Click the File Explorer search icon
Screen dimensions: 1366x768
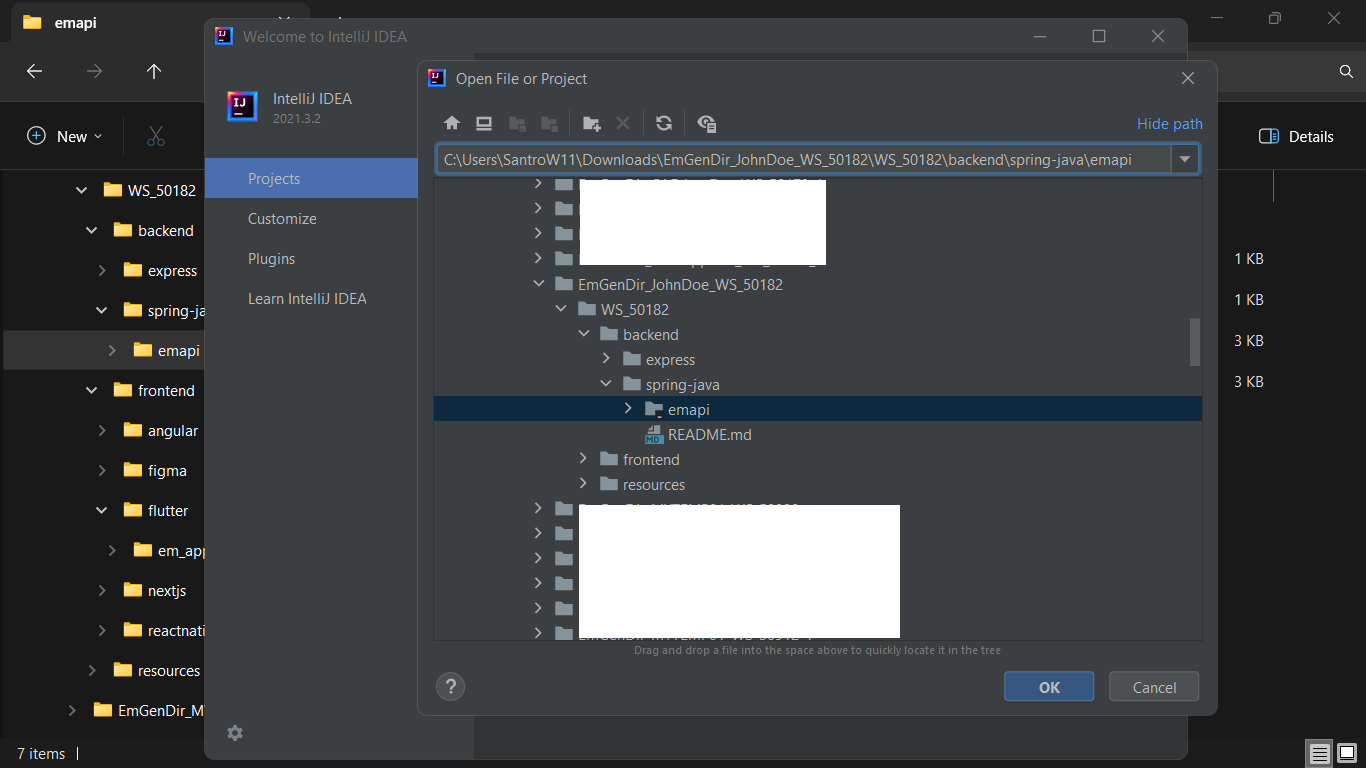[x=1346, y=72]
